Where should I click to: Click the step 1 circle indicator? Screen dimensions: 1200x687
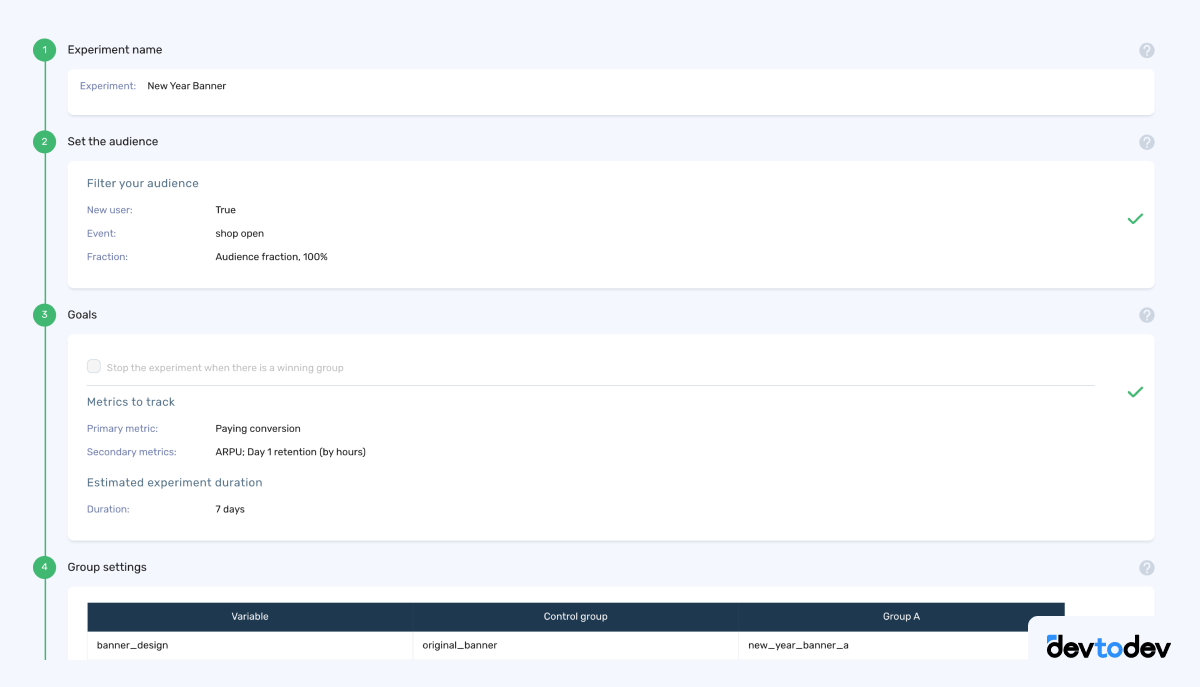[44, 49]
